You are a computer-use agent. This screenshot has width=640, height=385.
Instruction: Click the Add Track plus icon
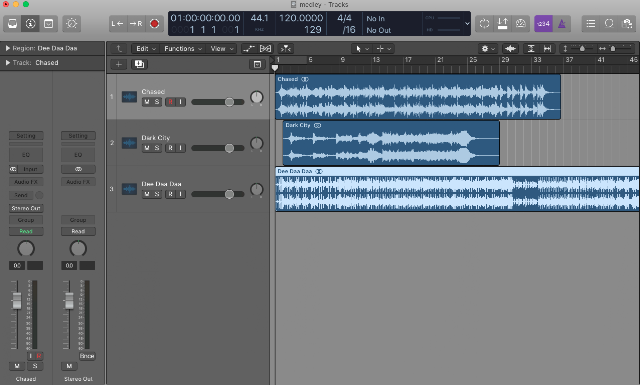119,64
